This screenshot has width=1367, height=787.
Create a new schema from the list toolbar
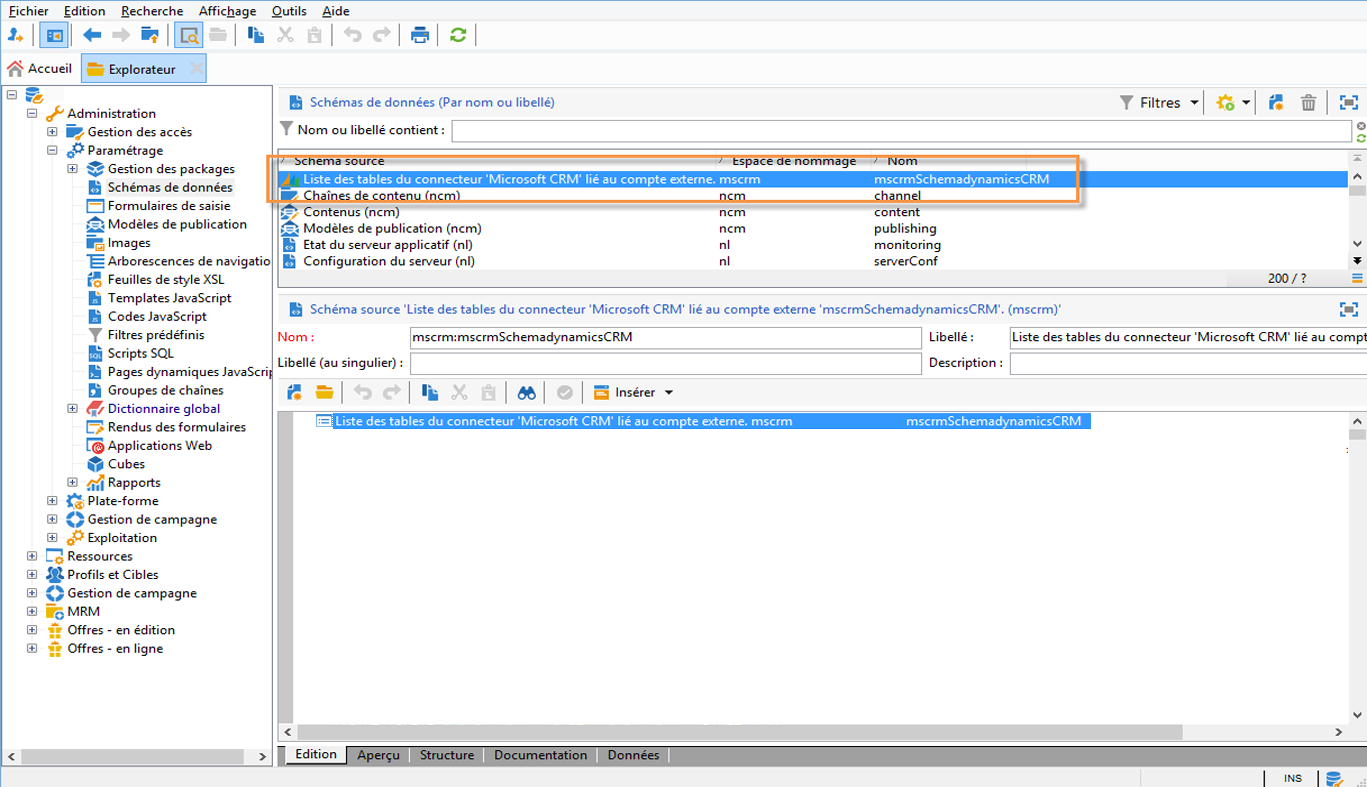1276,102
